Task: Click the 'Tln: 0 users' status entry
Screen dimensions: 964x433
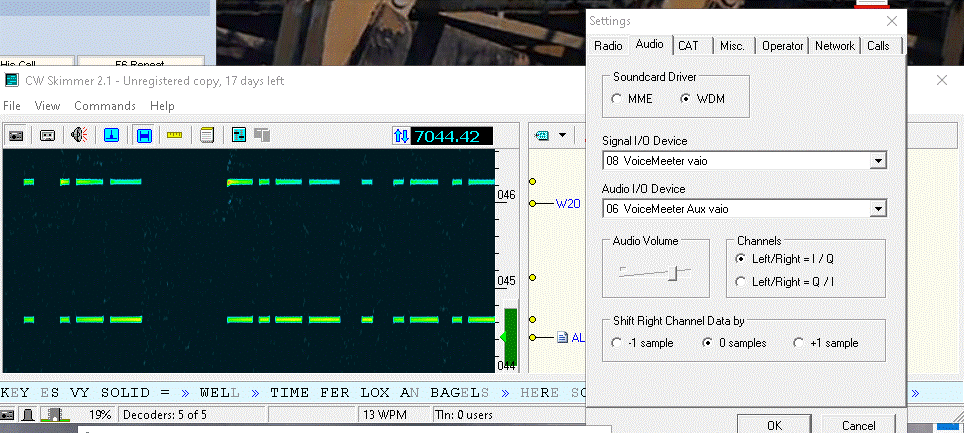Action: pos(464,415)
